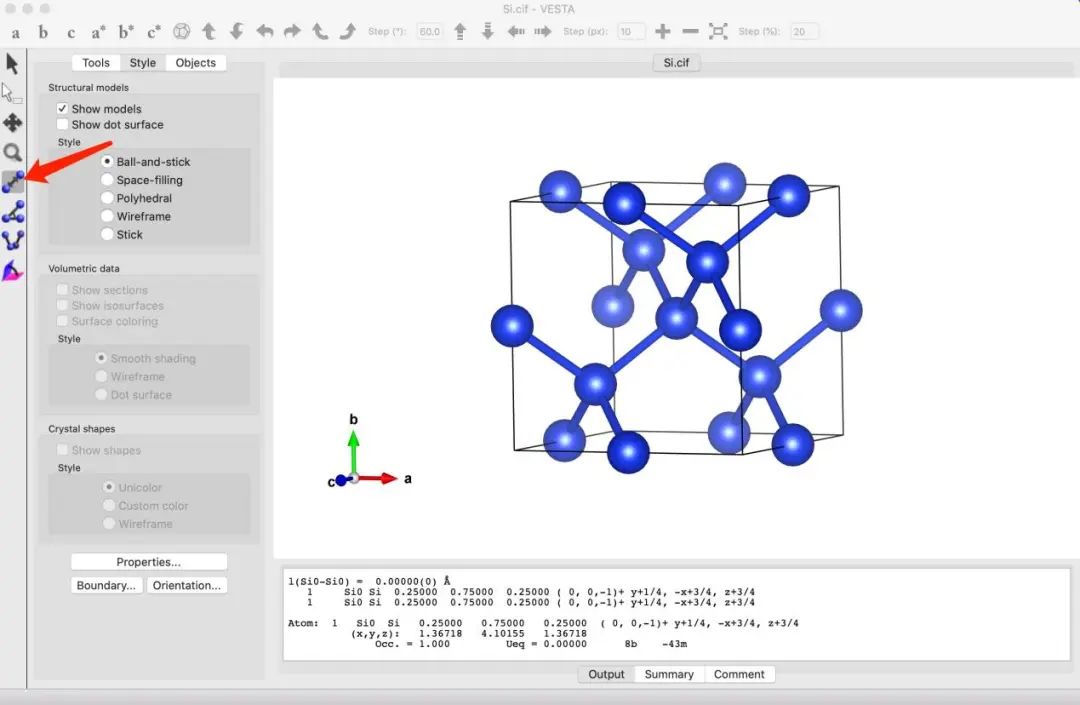1080x705 pixels.
Task: Open the Comment tab
Action: tap(739, 674)
